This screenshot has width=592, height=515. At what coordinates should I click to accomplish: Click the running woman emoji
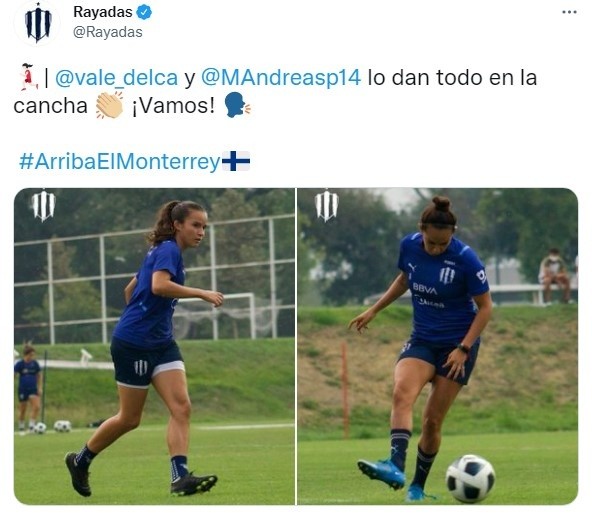point(29,77)
